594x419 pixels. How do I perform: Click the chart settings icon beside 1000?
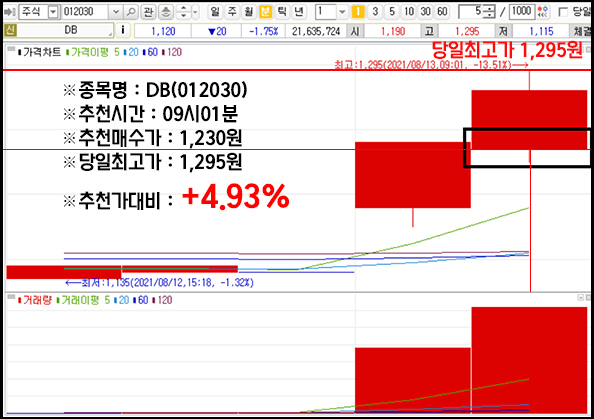pyautogui.click(x=543, y=12)
